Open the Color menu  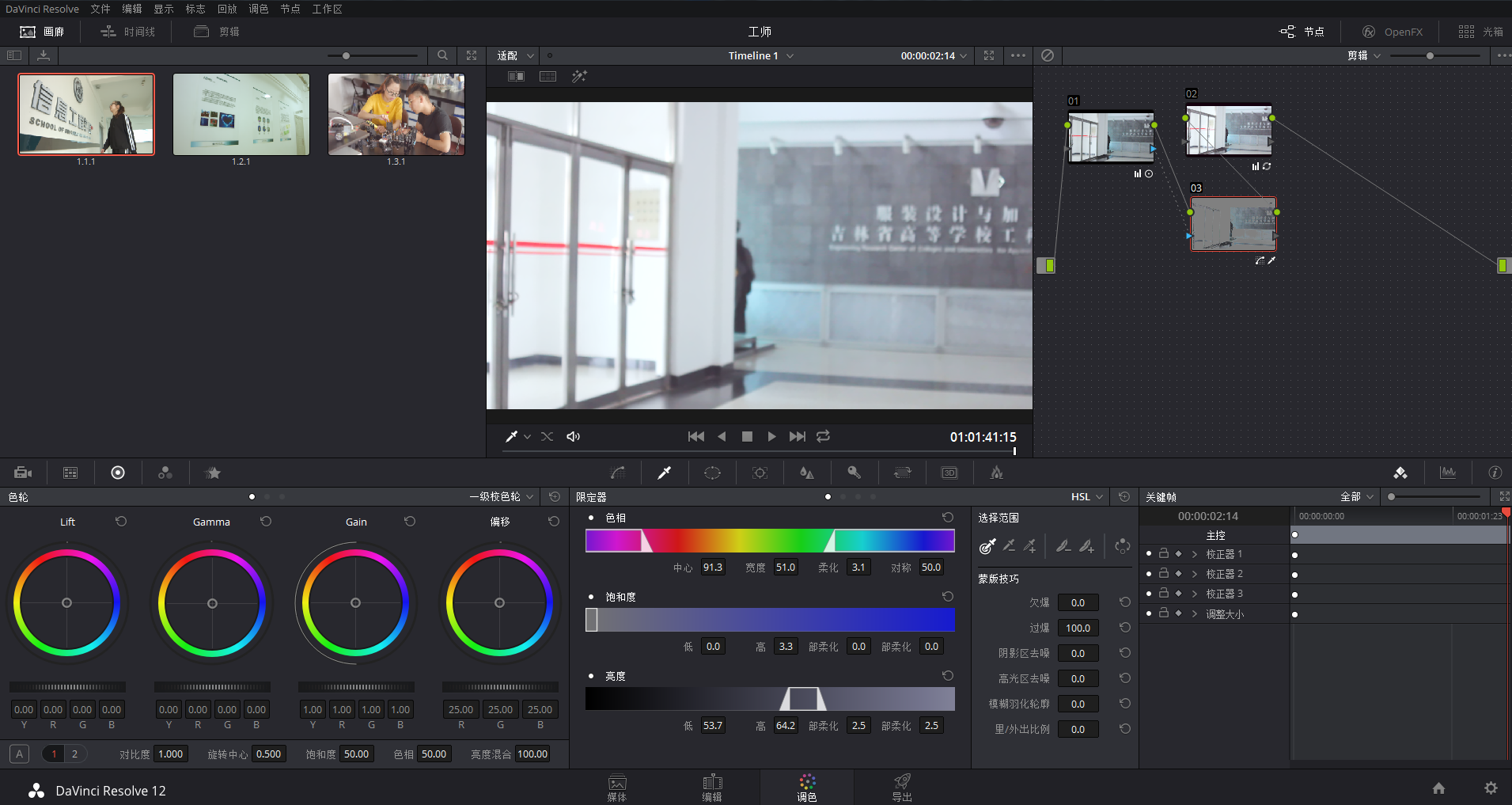[x=259, y=9]
